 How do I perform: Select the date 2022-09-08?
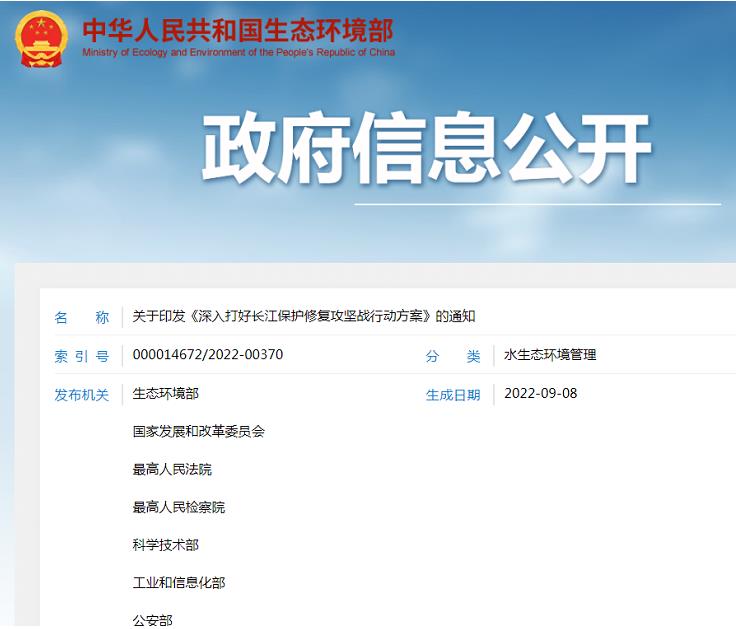point(540,393)
